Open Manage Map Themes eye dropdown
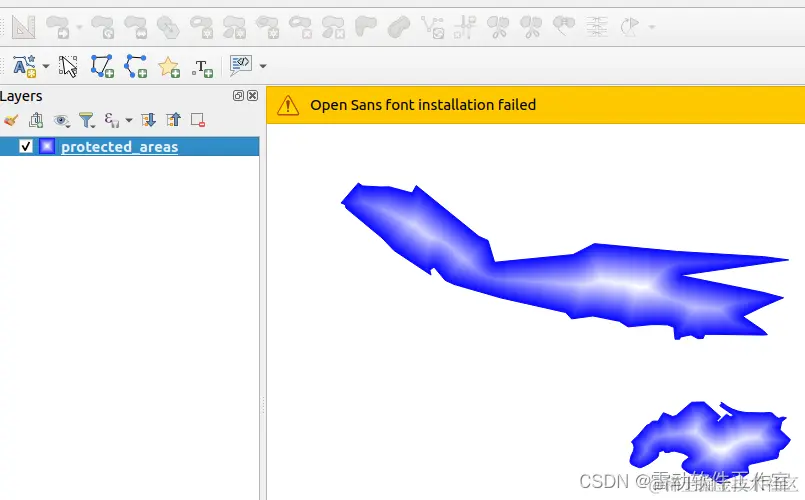 [62, 121]
